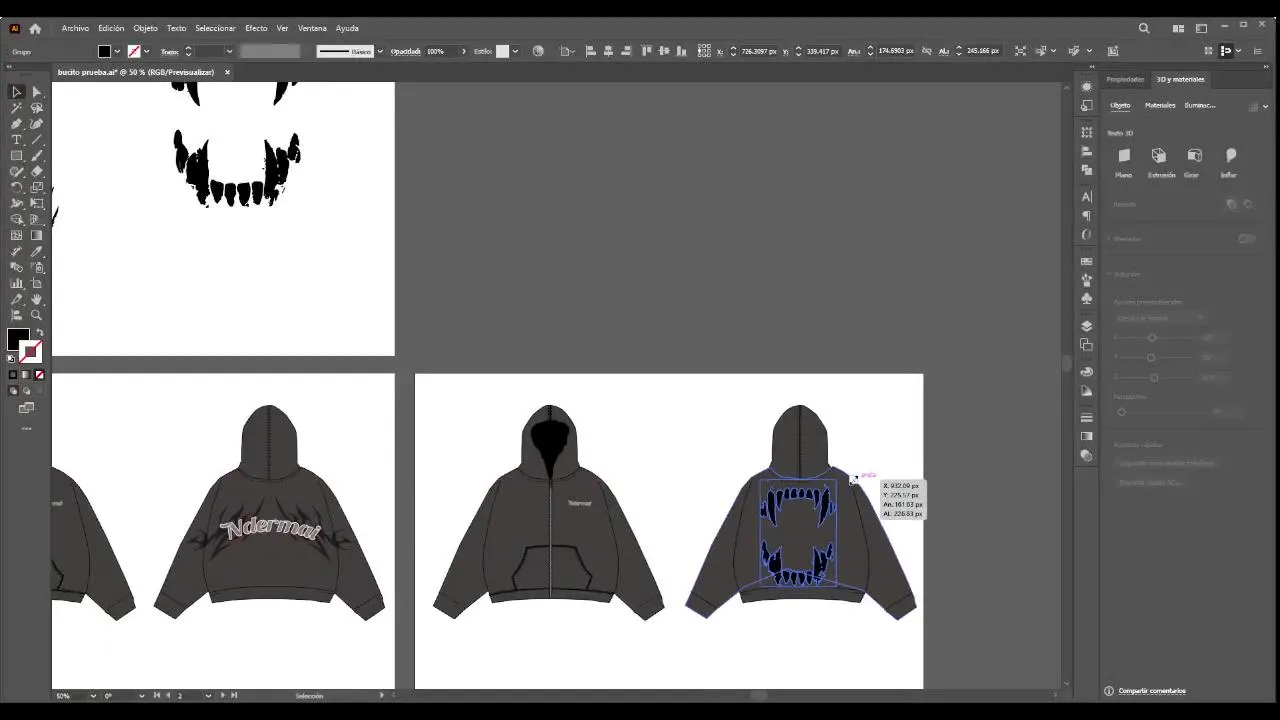Open the Efecto menu

pyautogui.click(x=256, y=28)
